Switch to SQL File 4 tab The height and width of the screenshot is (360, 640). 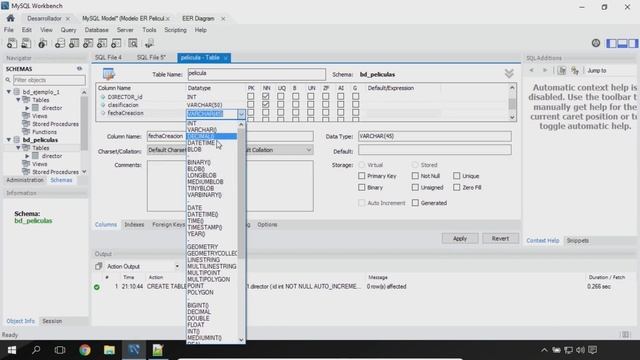(108, 58)
